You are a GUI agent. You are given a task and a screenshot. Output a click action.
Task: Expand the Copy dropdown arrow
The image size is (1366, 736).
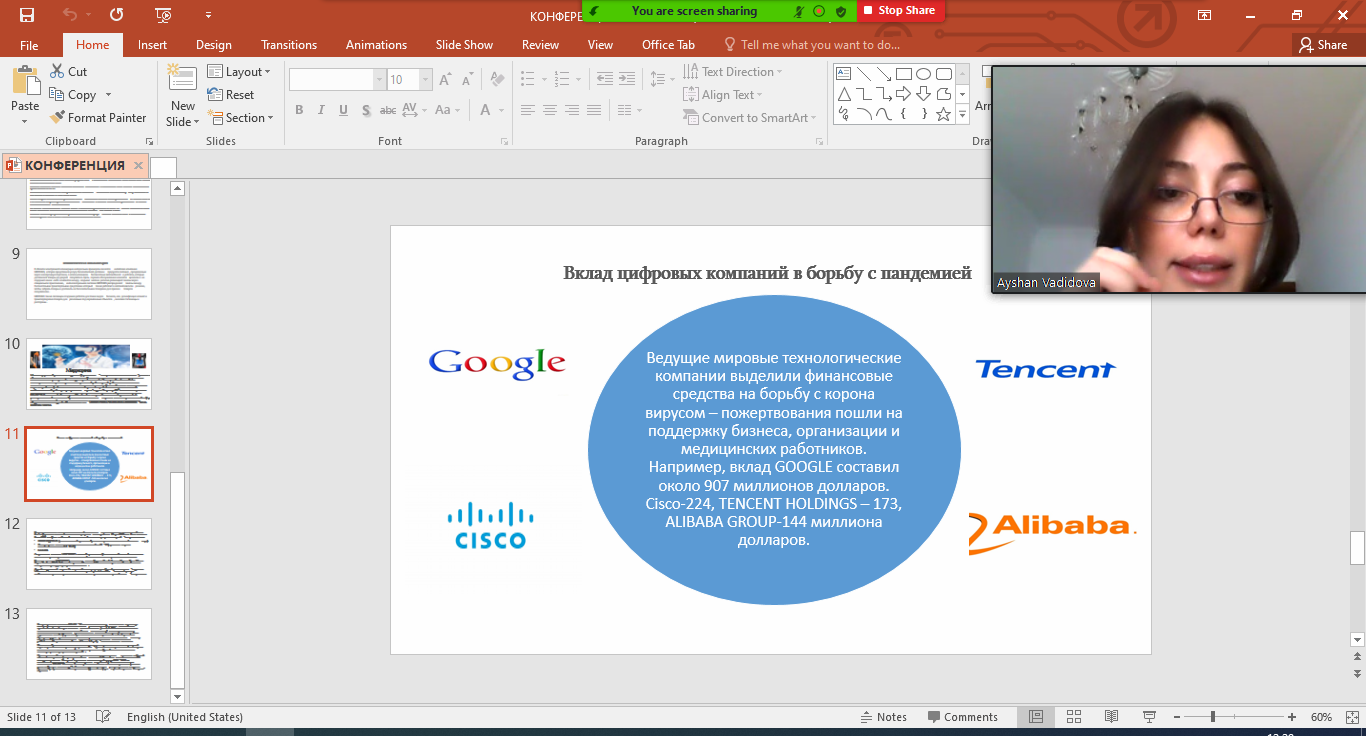(108, 95)
